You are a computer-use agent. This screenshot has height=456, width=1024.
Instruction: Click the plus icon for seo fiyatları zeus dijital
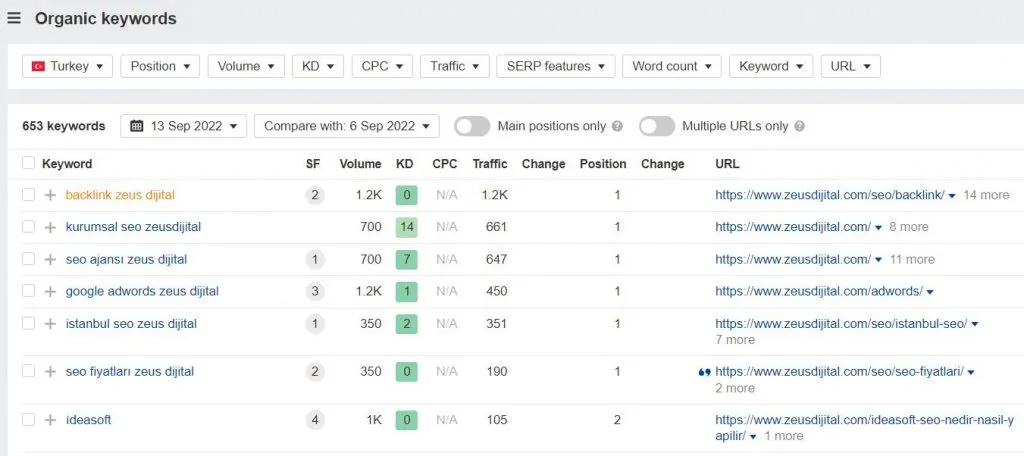tap(50, 372)
